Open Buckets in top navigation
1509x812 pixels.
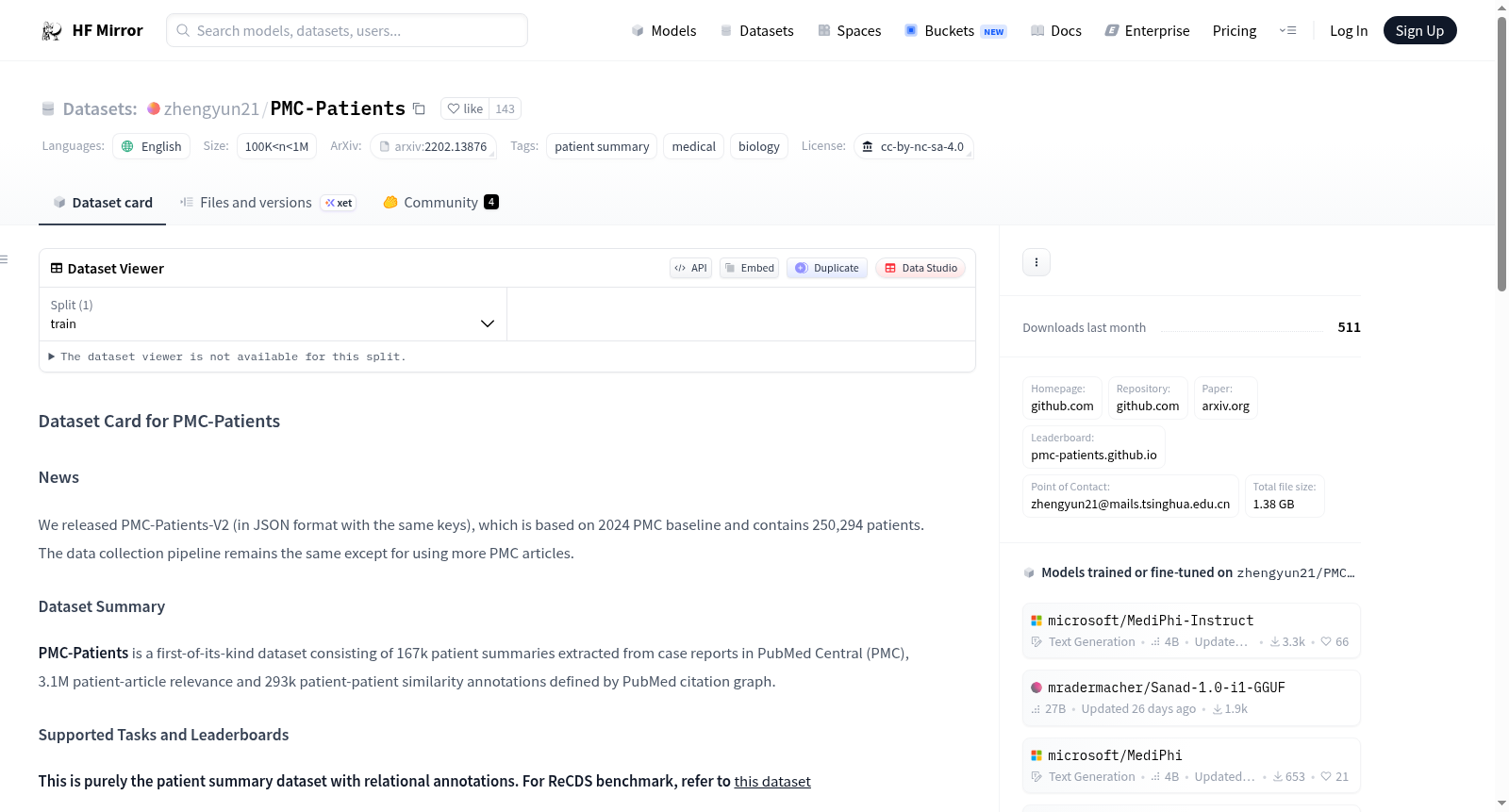pyautogui.click(x=955, y=31)
